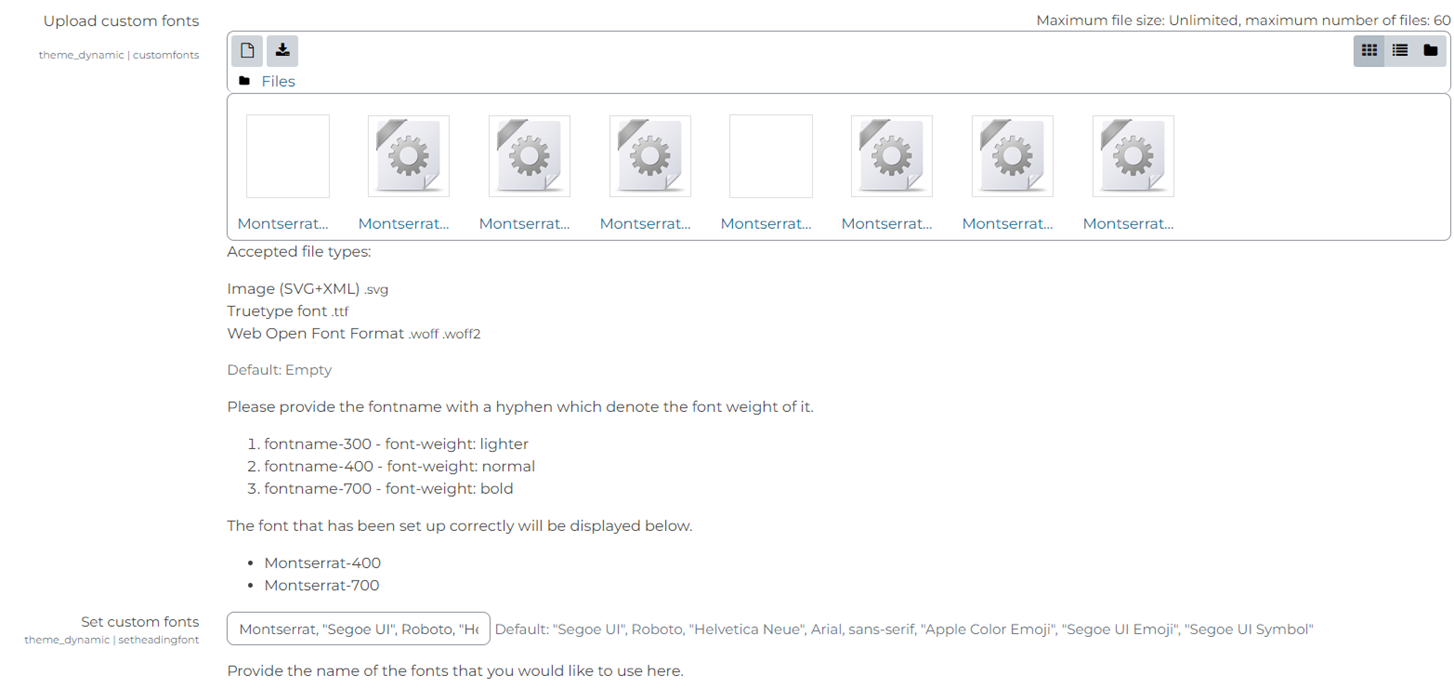Click the "Set custom fonts" setting label

(140, 622)
